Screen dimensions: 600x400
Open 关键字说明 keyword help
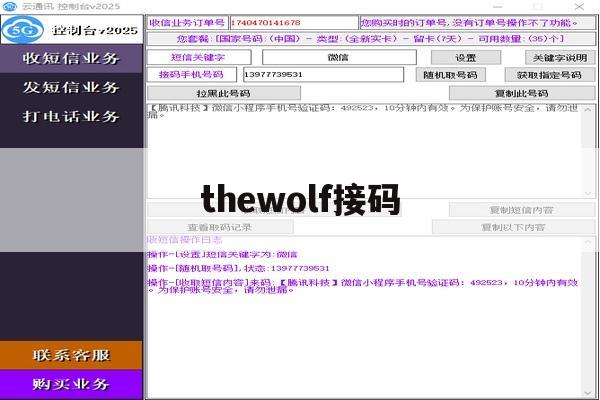click(x=560, y=58)
